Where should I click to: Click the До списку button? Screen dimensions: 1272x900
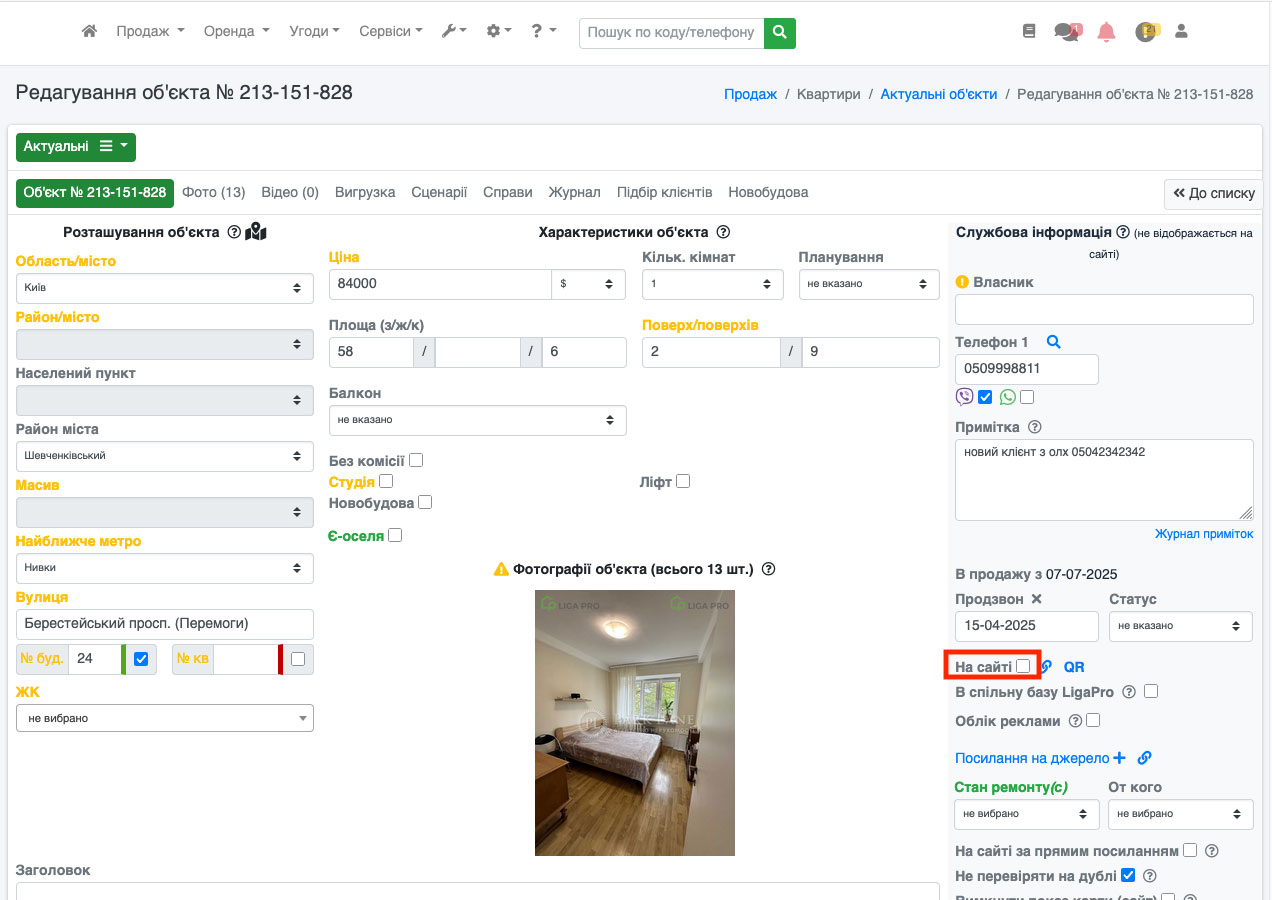click(1213, 193)
